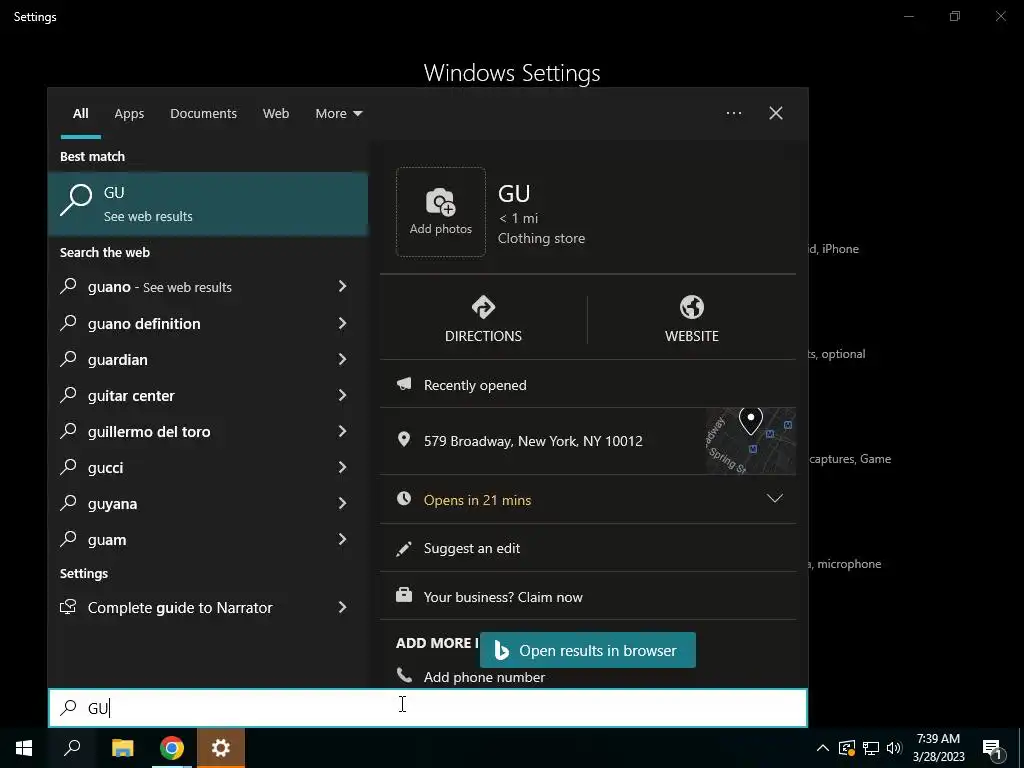Click the magnifier icon in search box

click(x=69, y=708)
